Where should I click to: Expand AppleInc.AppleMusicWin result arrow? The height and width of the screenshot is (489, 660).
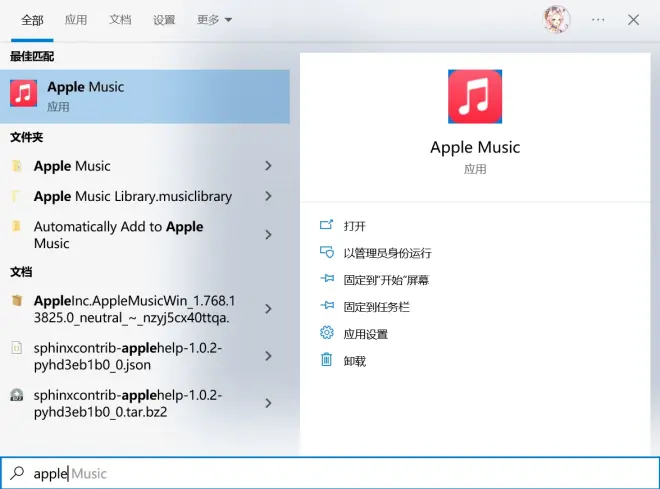tap(268, 309)
